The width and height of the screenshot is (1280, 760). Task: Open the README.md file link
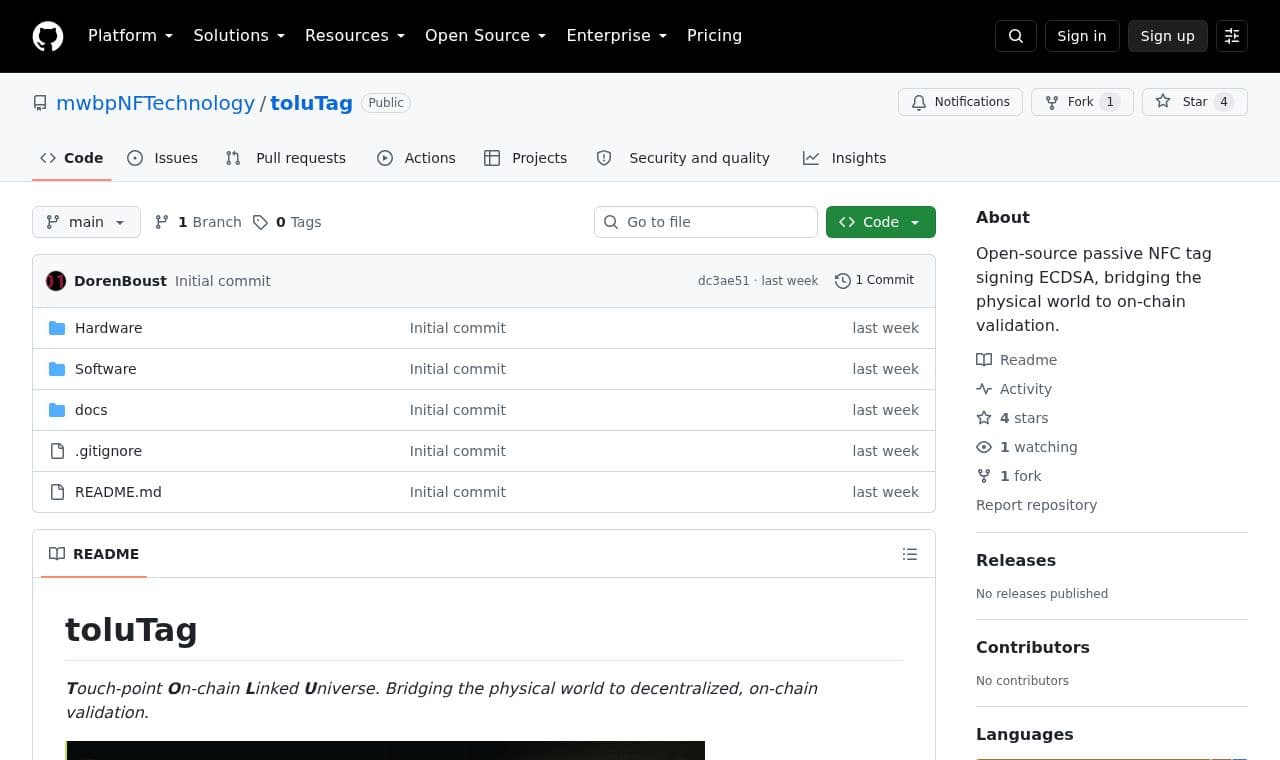tap(118, 492)
